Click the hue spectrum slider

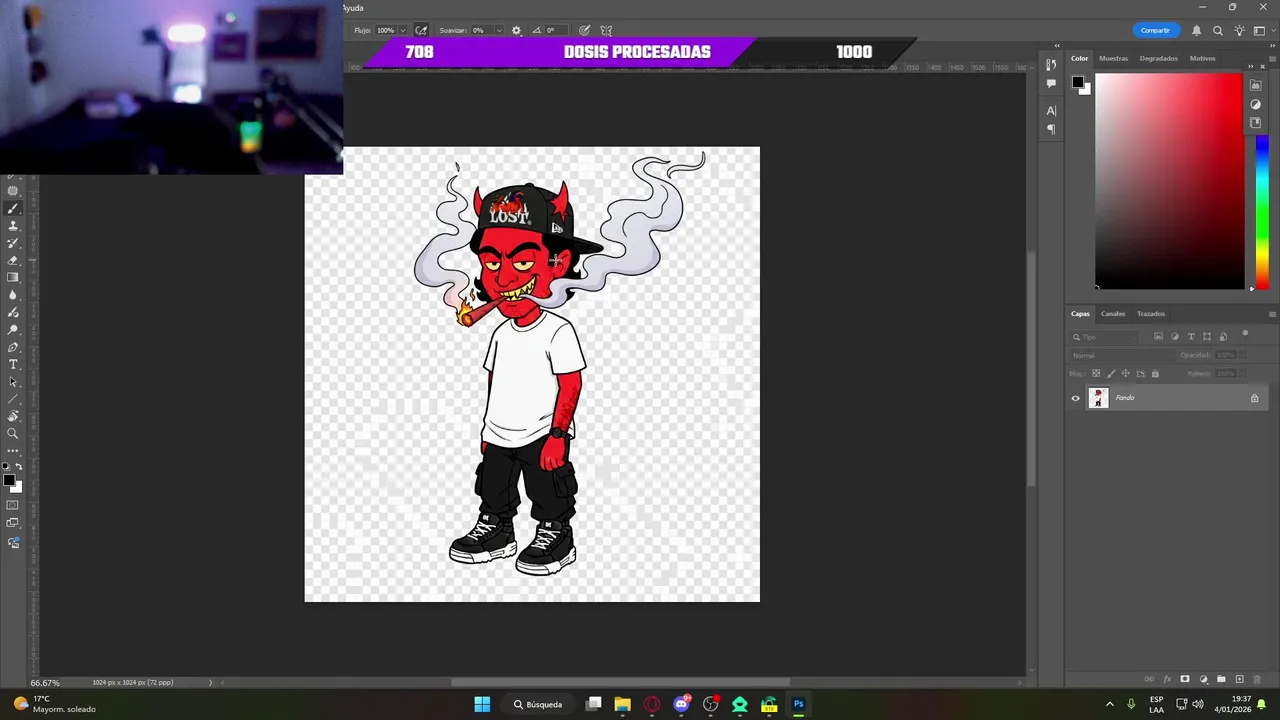(1262, 212)
